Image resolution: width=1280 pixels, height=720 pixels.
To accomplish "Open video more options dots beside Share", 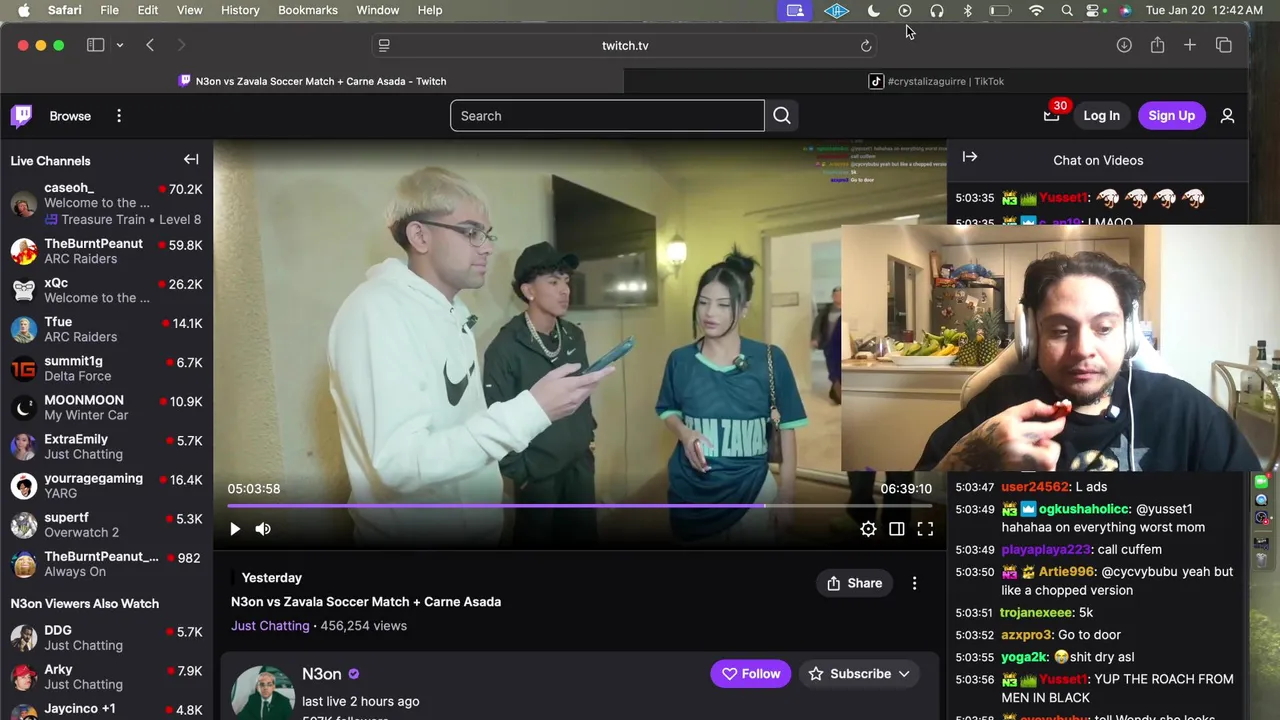I will [x=914, y=583].
